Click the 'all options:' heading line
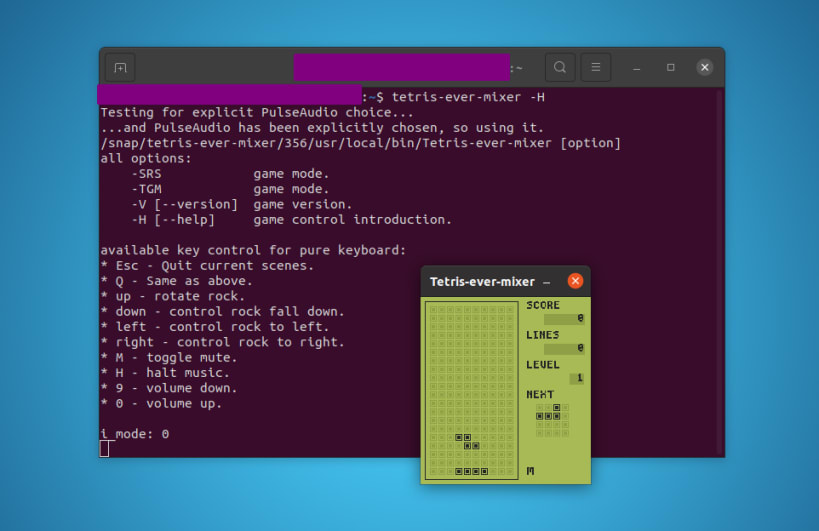 coord(146,159)
